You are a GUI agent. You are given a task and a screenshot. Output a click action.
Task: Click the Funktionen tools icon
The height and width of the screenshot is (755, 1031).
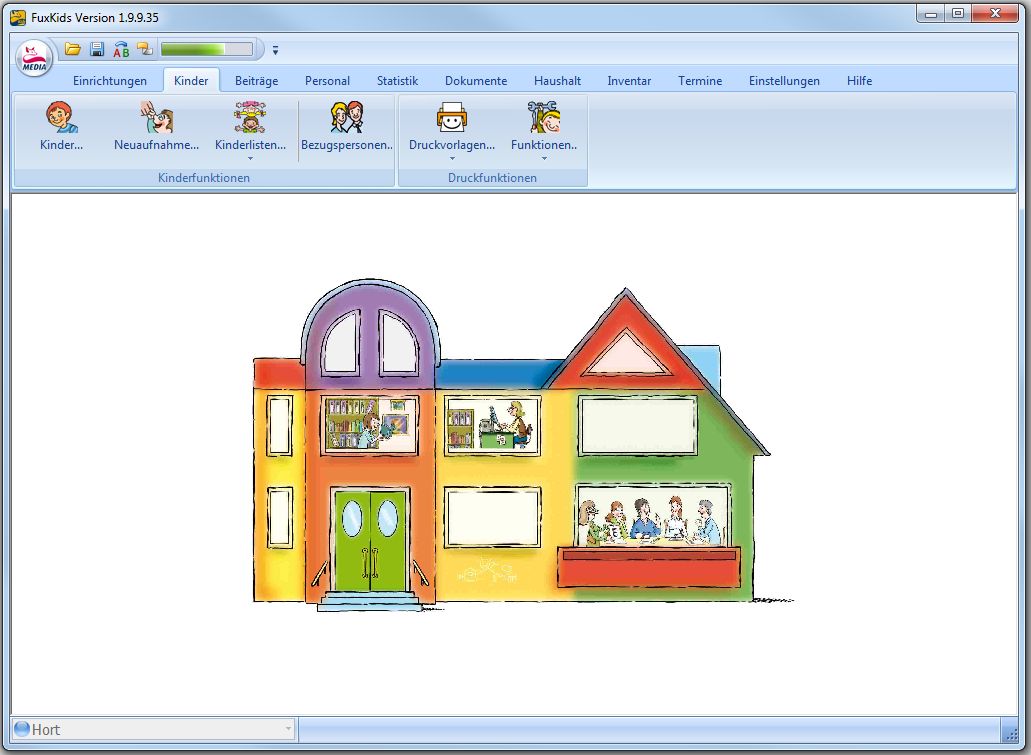(x=544, y=117)
